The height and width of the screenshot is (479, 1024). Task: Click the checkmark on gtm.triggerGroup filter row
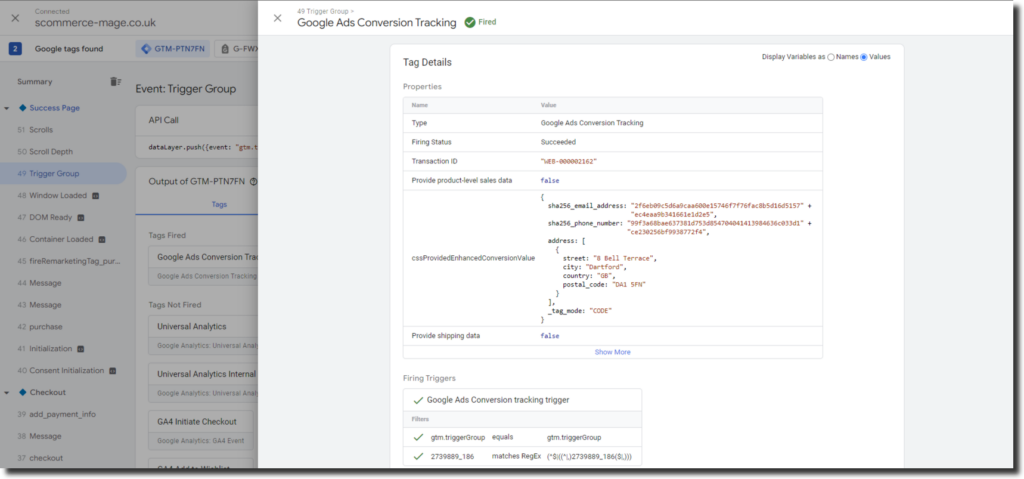418,437
